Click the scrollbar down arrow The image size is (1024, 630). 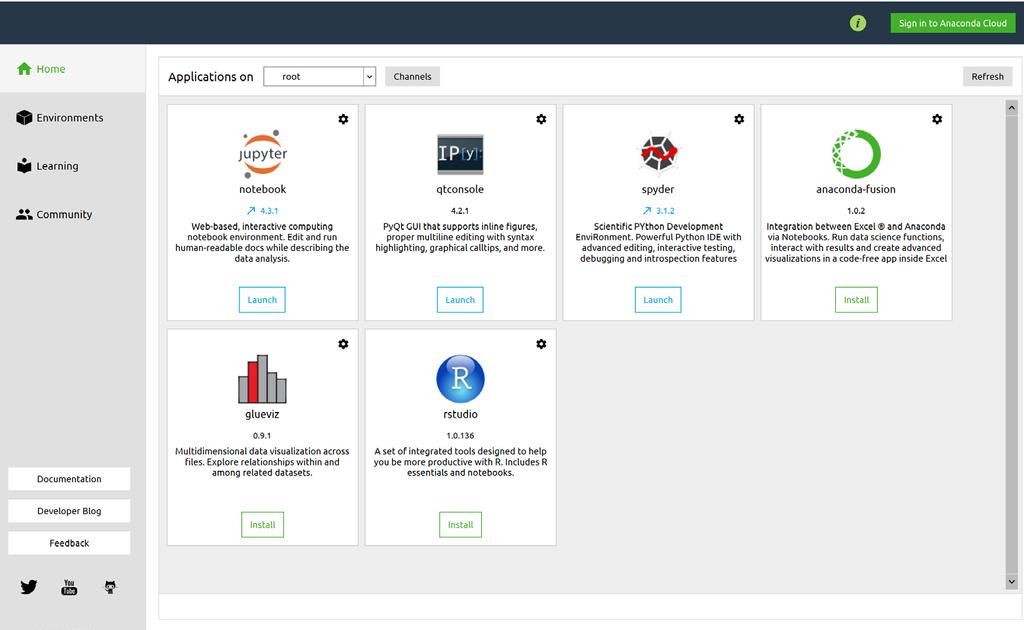[x=1012, y=581]
